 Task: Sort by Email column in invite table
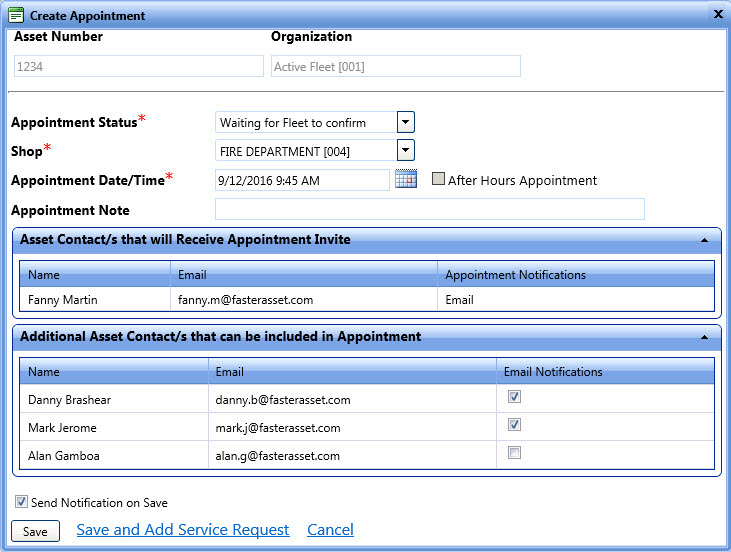click(x=304, y=274)
